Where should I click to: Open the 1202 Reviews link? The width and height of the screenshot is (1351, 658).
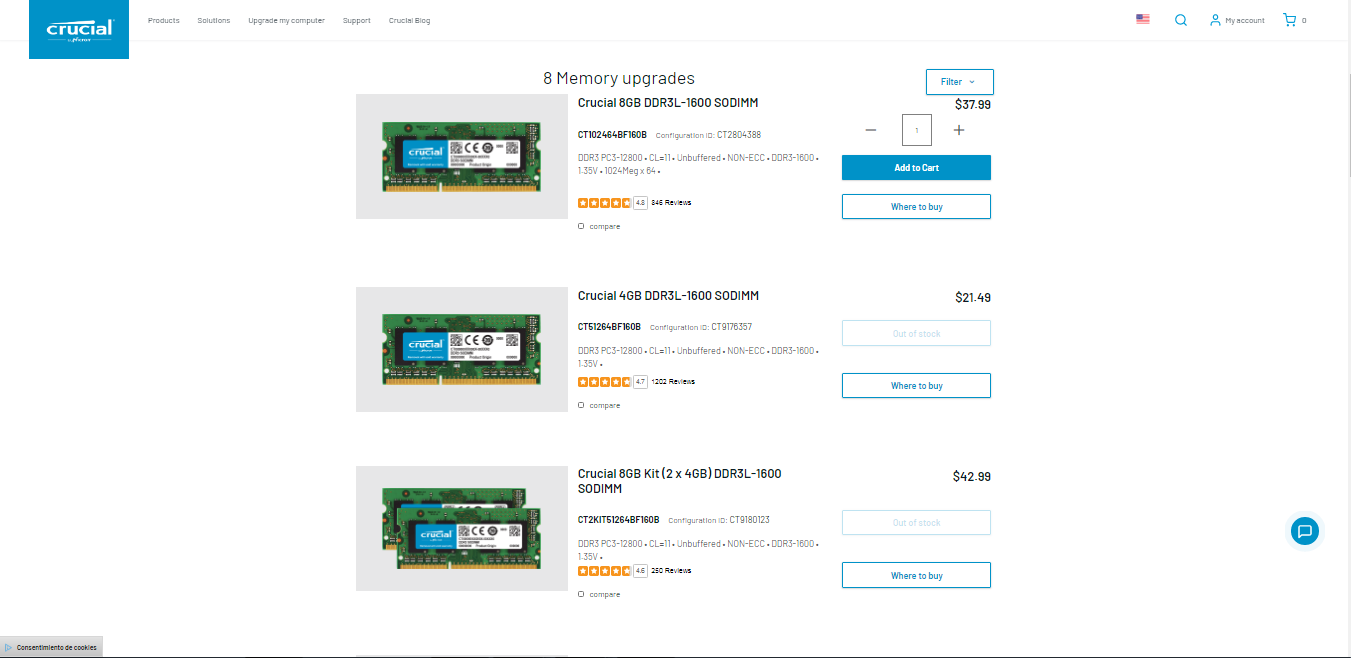click(673, 382)
